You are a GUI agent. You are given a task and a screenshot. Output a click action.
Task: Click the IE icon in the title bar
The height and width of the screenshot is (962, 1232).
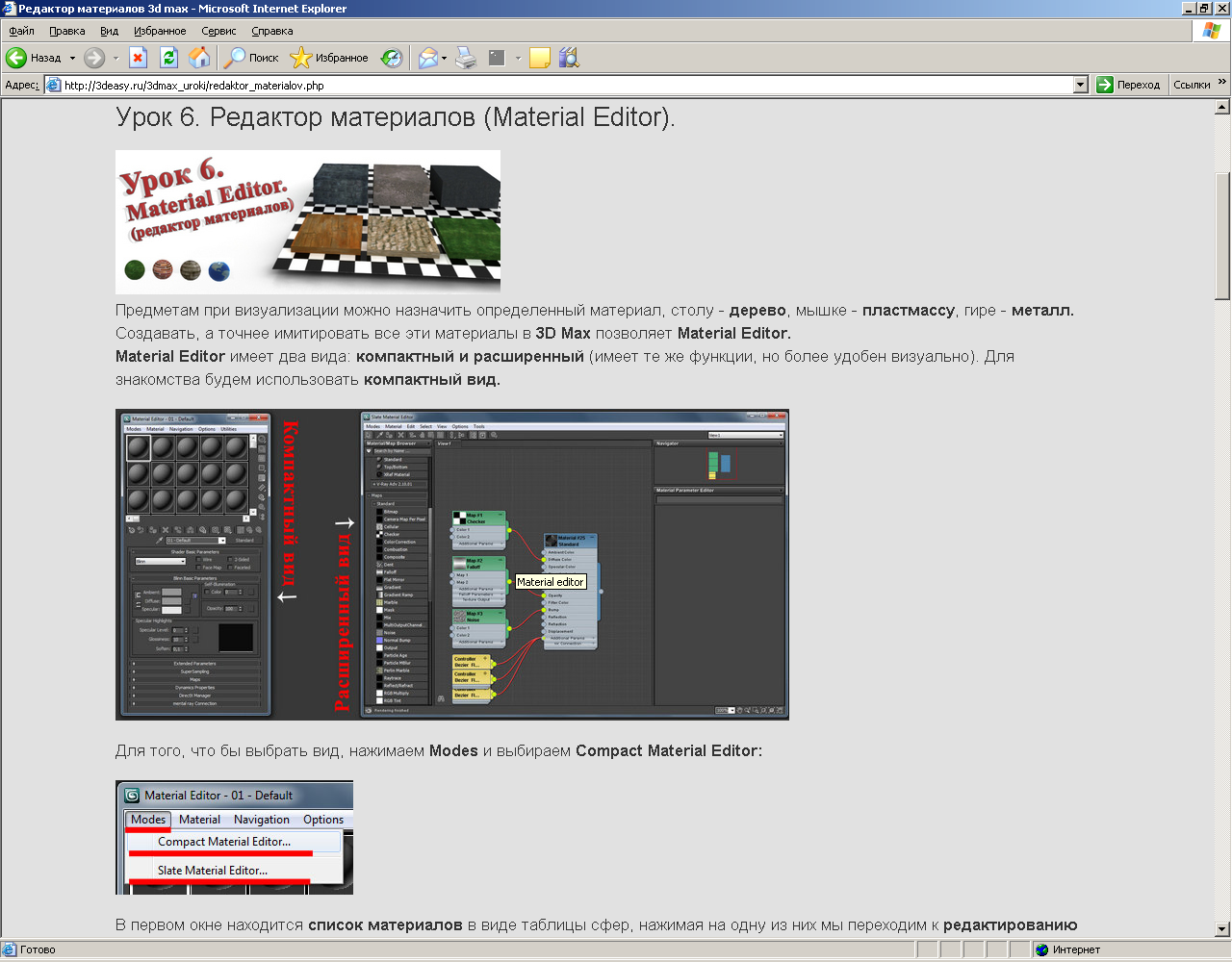tap(9, 9)
